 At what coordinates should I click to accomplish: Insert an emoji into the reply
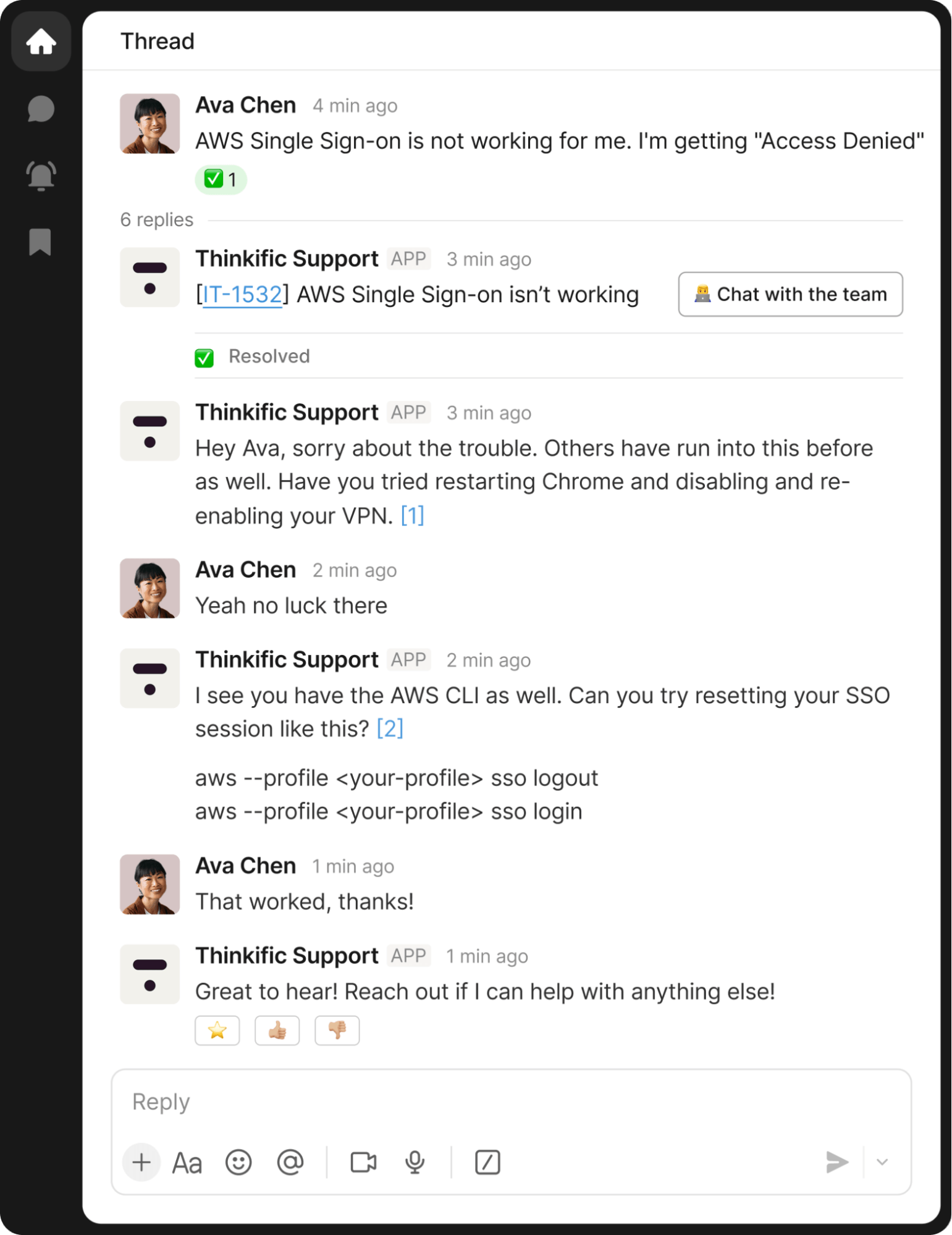click(238, 1161)
